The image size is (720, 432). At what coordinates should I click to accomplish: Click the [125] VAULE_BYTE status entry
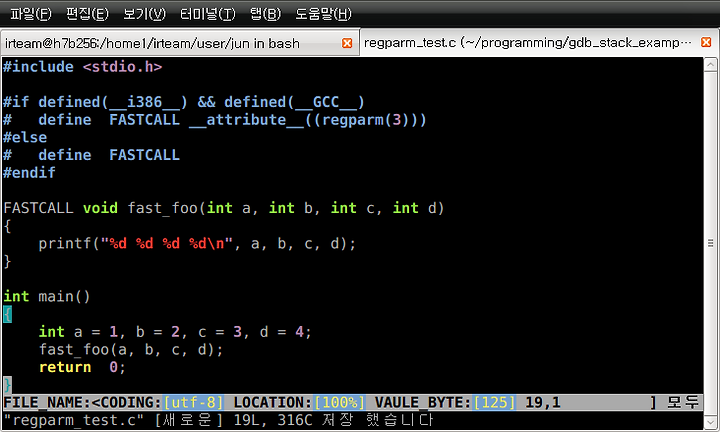[x=495, y=403]
